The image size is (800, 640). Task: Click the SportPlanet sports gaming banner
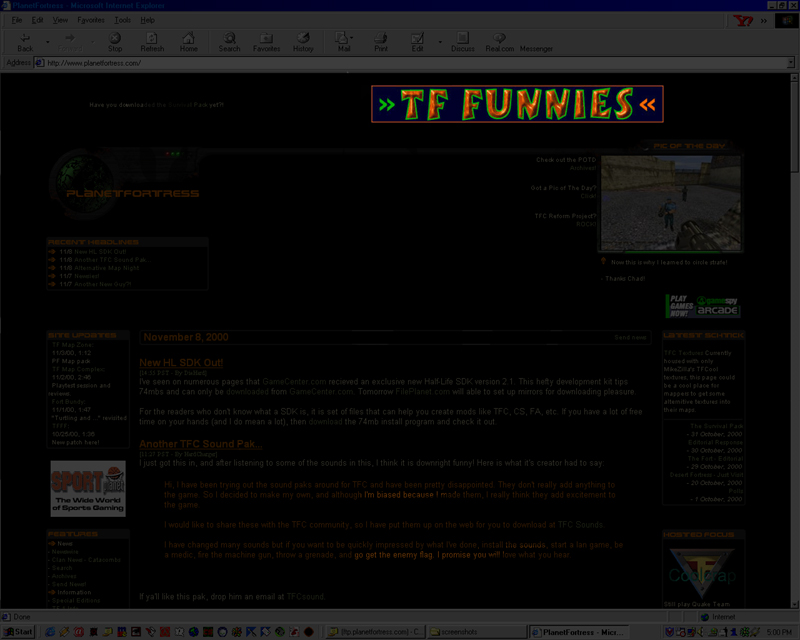(88, 488)
